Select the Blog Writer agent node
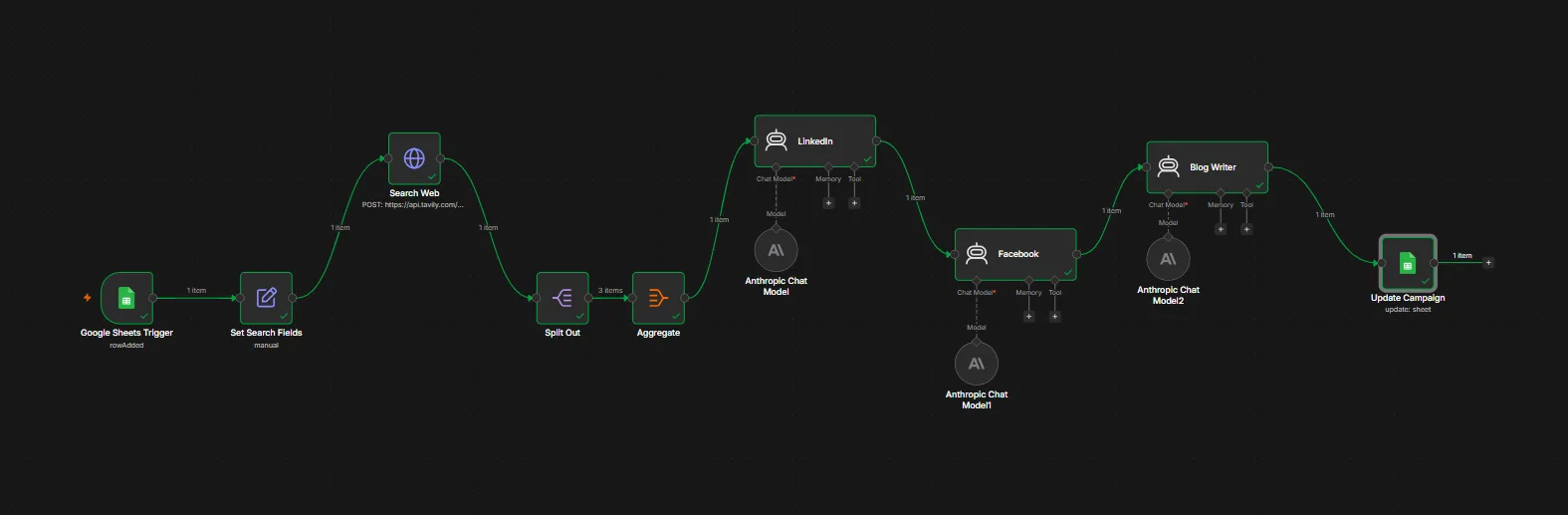1568x515 pixels. 1208,167
